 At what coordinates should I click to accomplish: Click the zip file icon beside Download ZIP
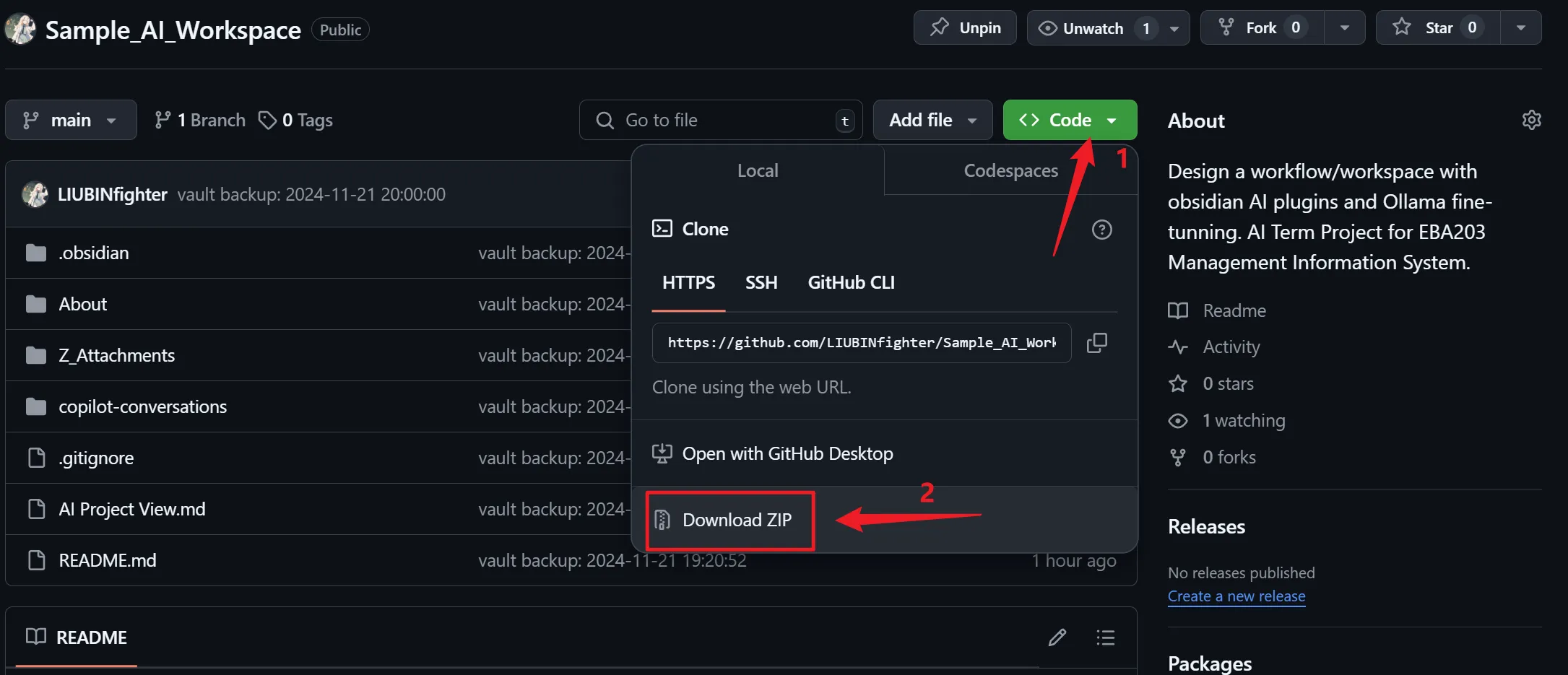(662, 520)
